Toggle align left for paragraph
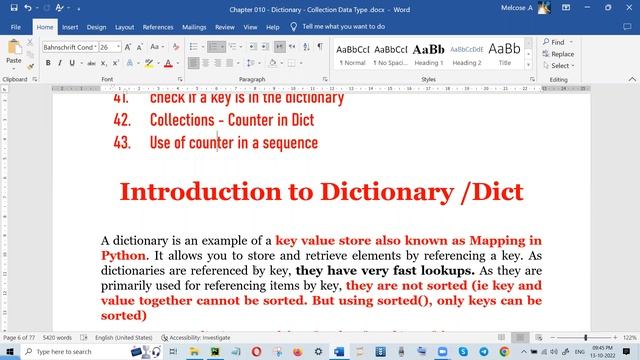 coord(193,63)
